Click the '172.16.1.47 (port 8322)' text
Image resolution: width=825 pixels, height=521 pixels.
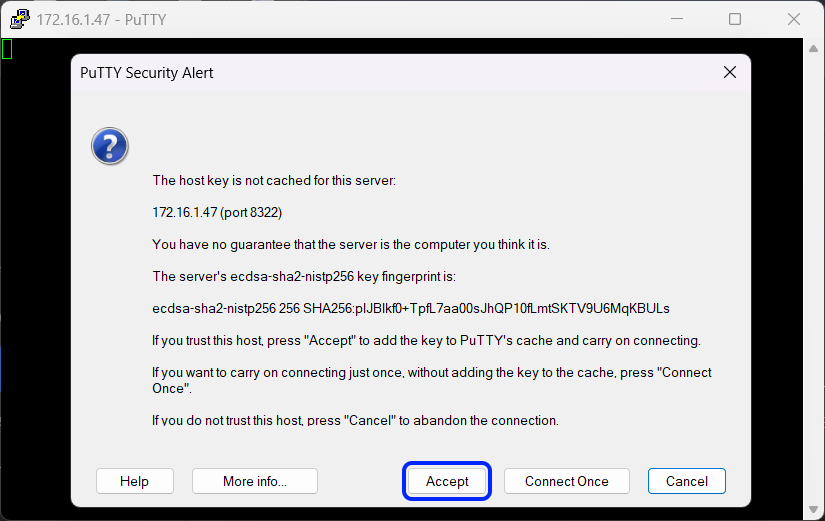point(217,212)
